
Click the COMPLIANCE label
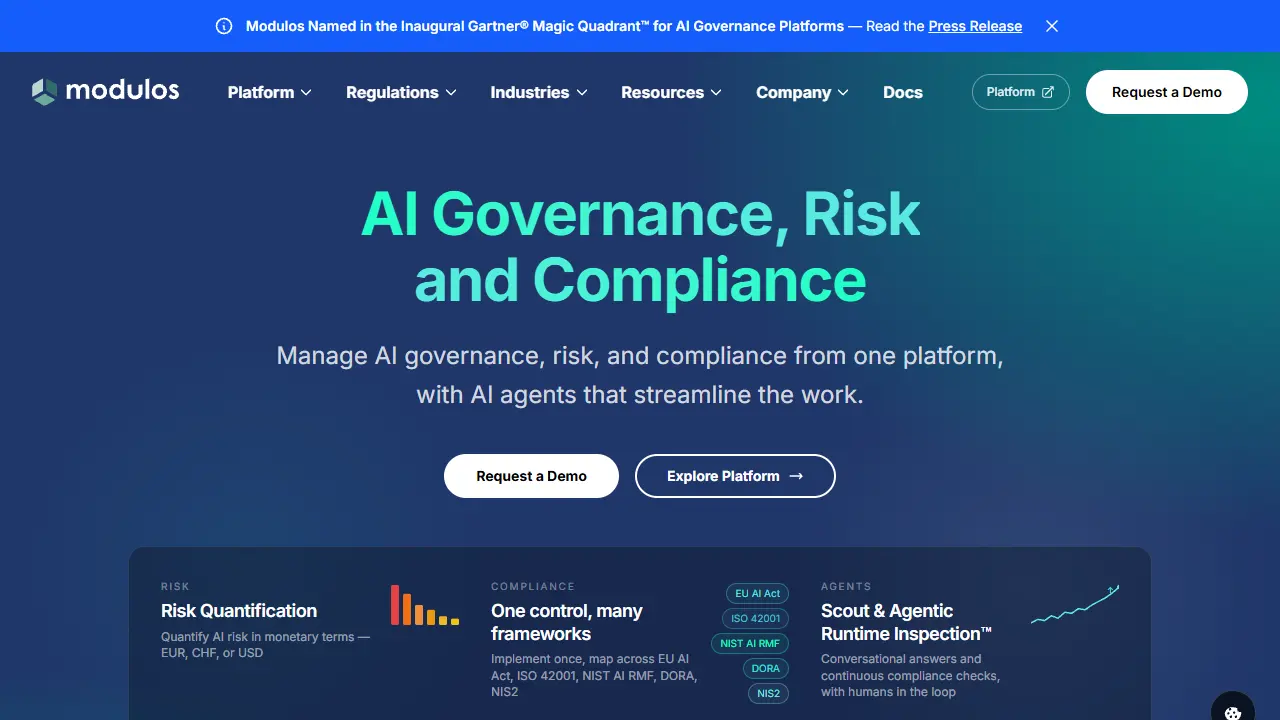coord(533,587)
